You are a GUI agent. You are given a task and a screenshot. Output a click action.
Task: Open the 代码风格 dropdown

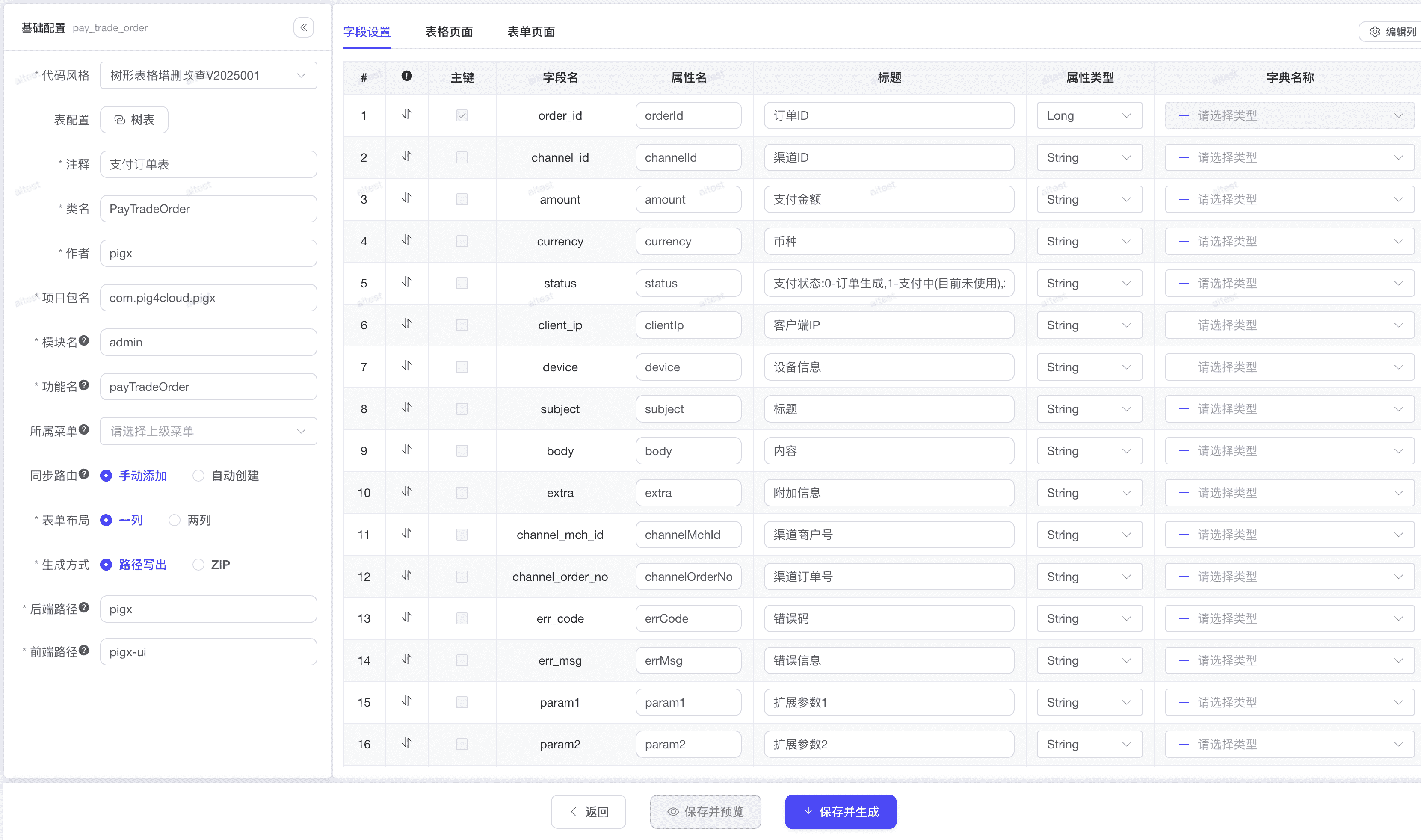208,75
